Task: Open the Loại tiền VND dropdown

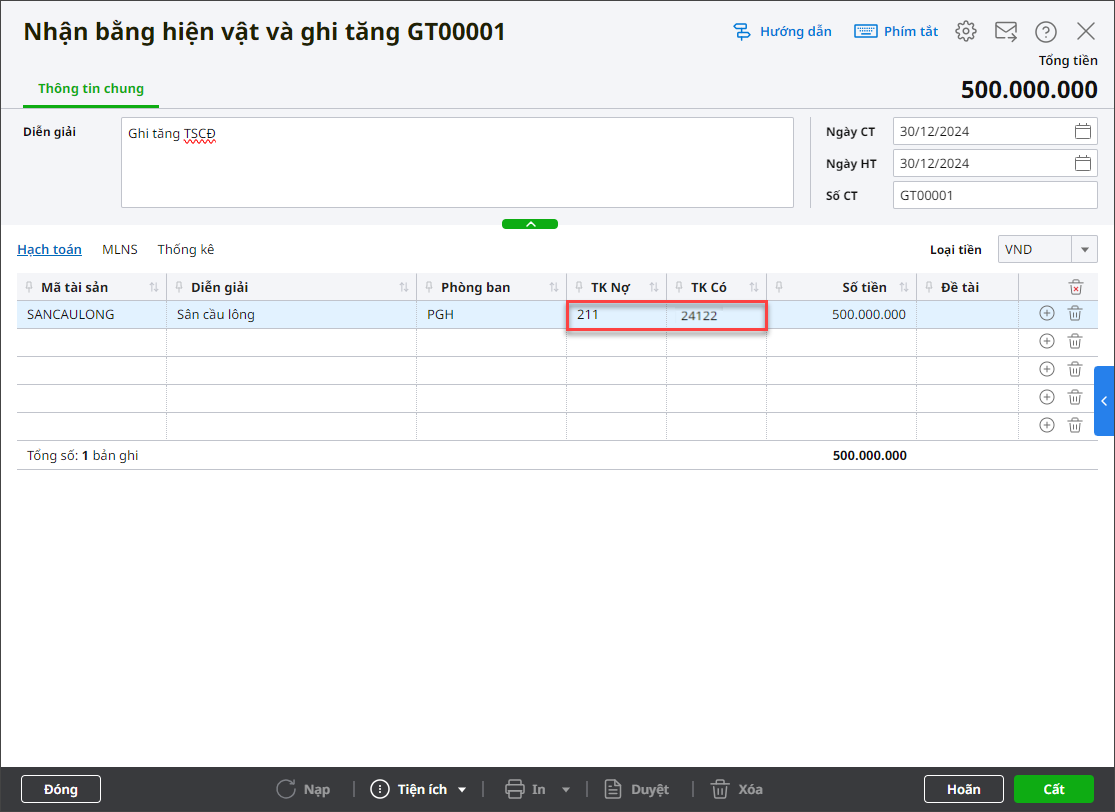Action: point(1084,250)
